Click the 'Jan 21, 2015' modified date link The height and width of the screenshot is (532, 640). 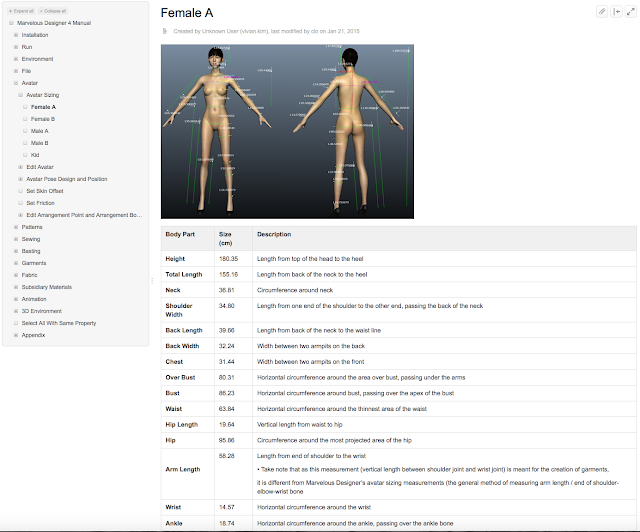coord(343,31)
